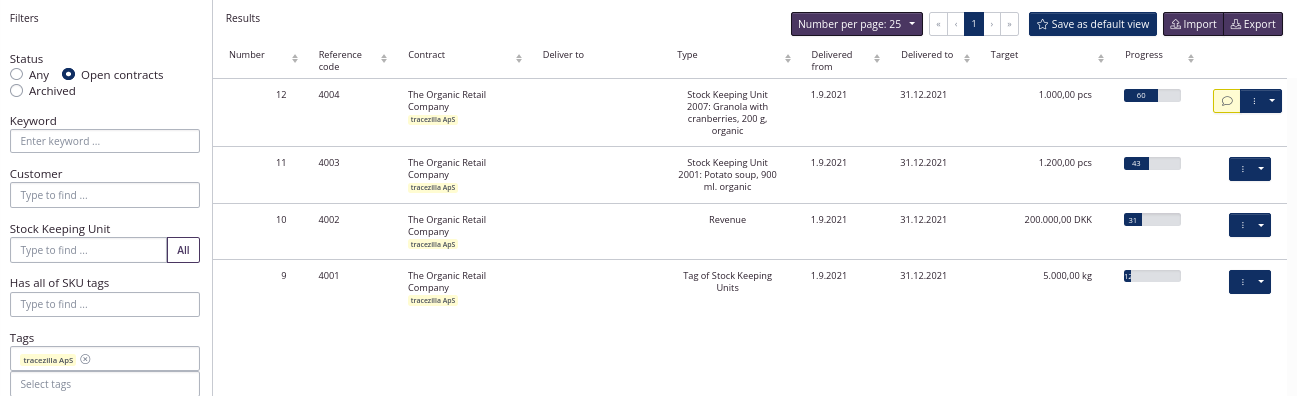Click reference code 4004

pyautogui.click(x=329, y=95)
